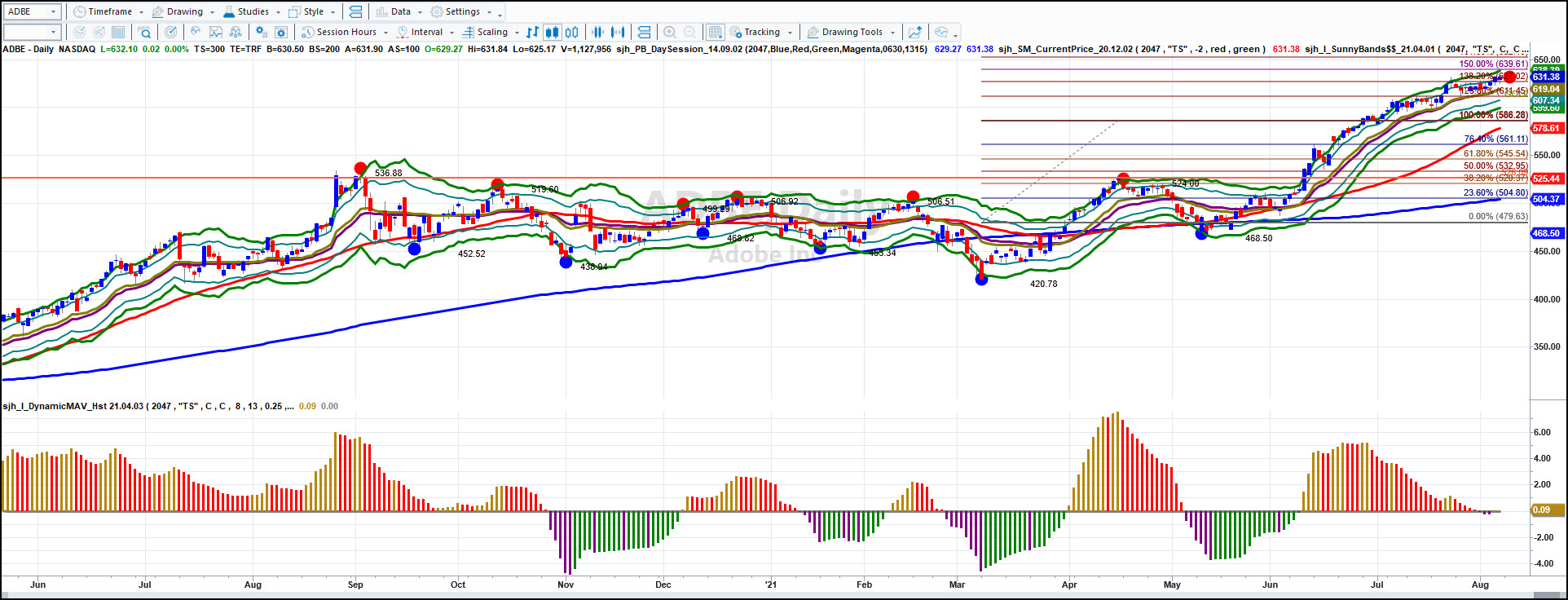The width and height of the screenshot is (1568, 600).
Task: Click the '61.80% (545.54)' Fibonacci label
Action: tap(1495, 154)
